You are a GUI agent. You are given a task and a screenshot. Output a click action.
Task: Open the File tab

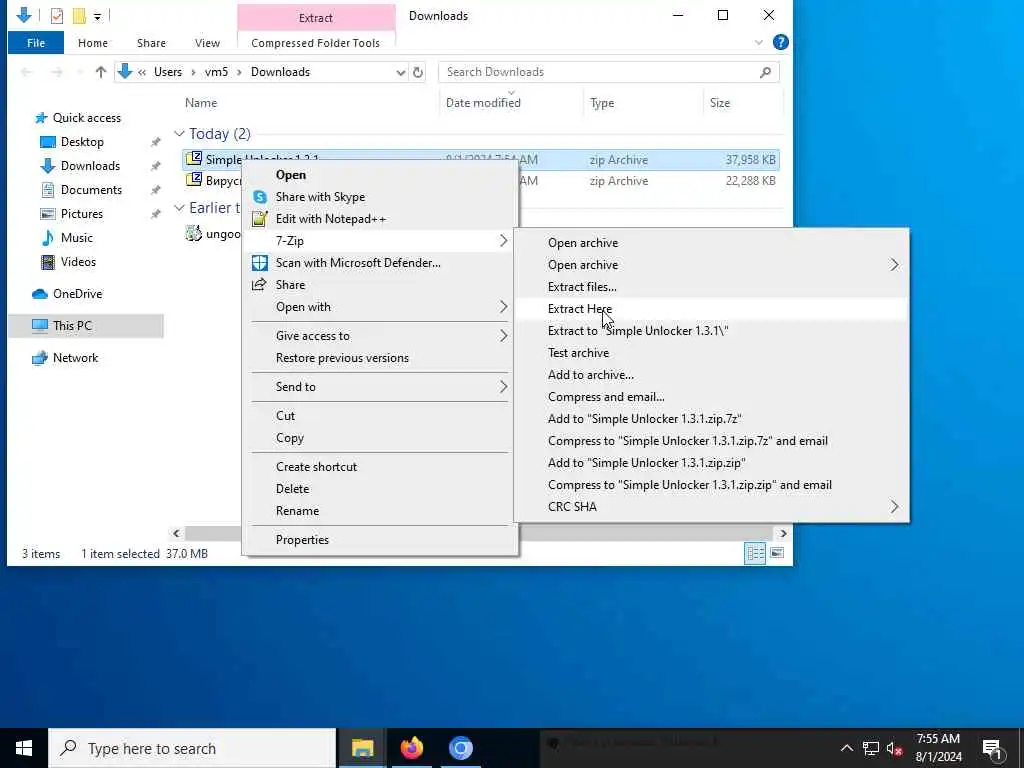click(x=36, y=43)
